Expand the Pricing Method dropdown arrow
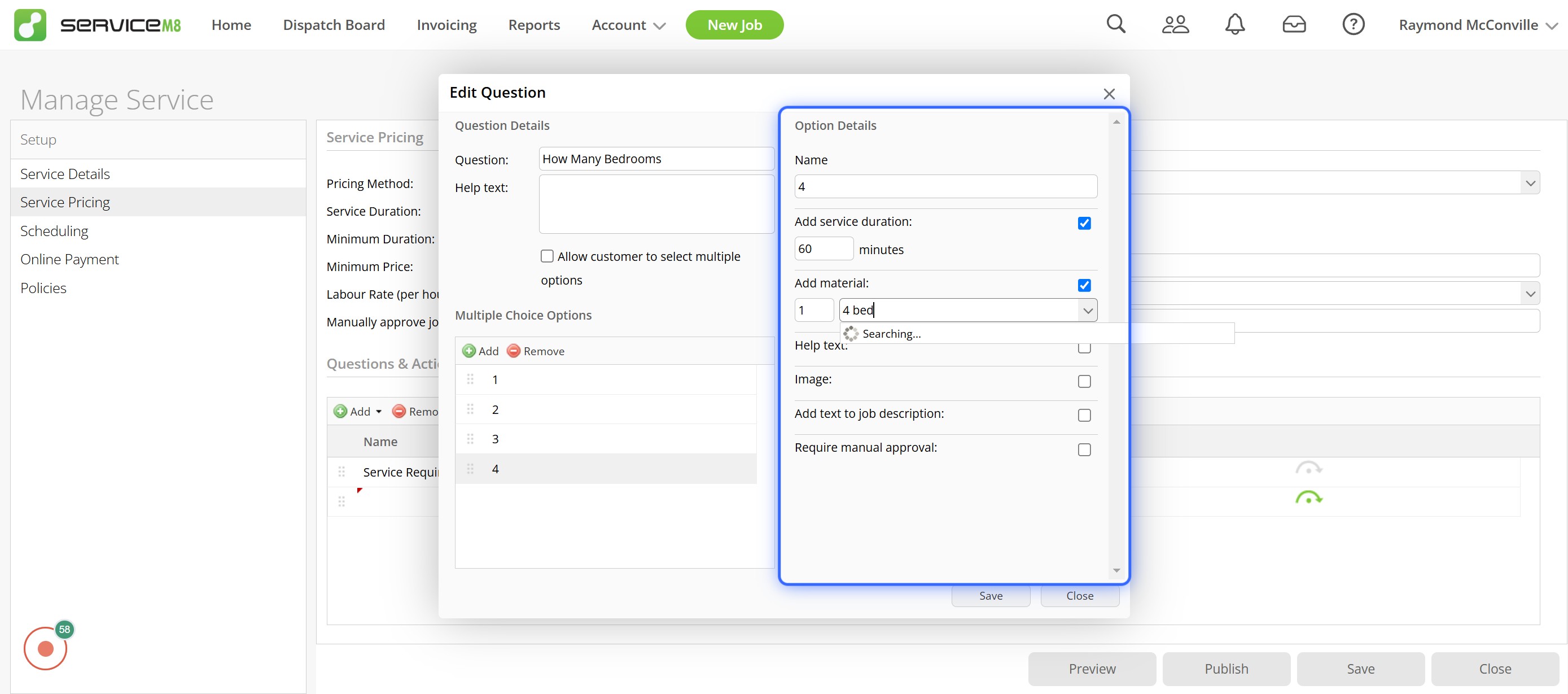This screenshot has width=1568, height=694. [1530, 182]
